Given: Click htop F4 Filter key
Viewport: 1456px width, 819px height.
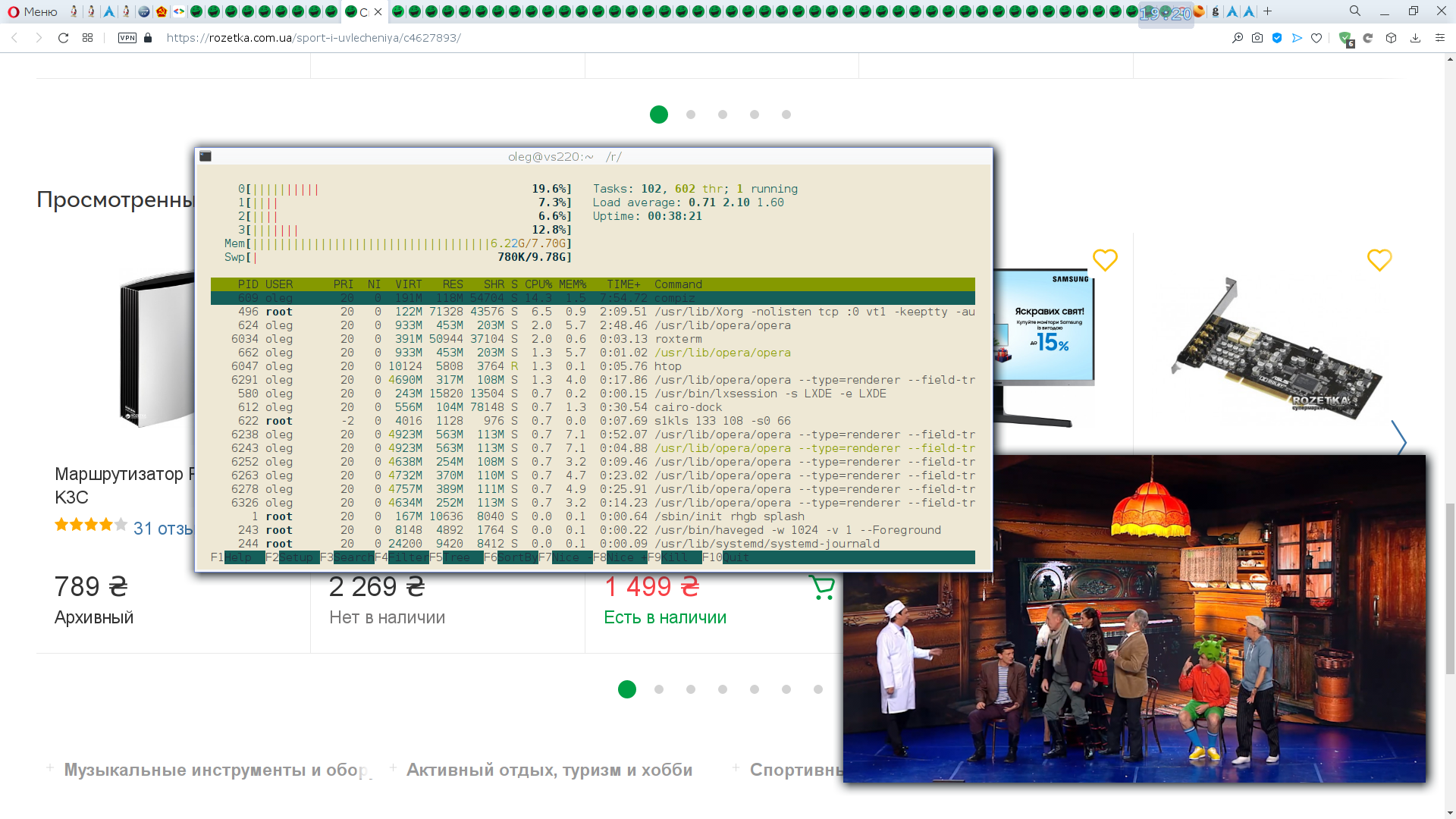Looking at the screenshot, I should click(401, 557).
